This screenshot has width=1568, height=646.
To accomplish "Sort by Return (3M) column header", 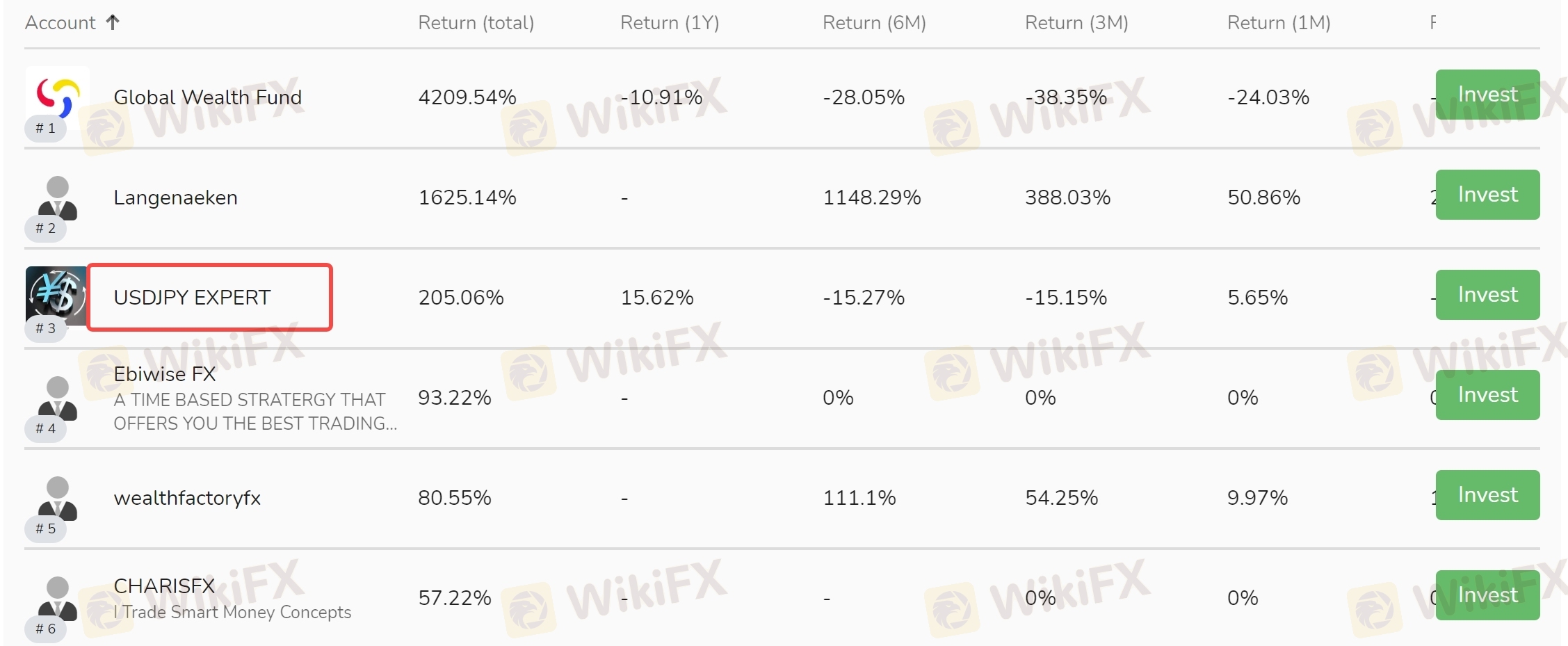I will coord(1076,23).
